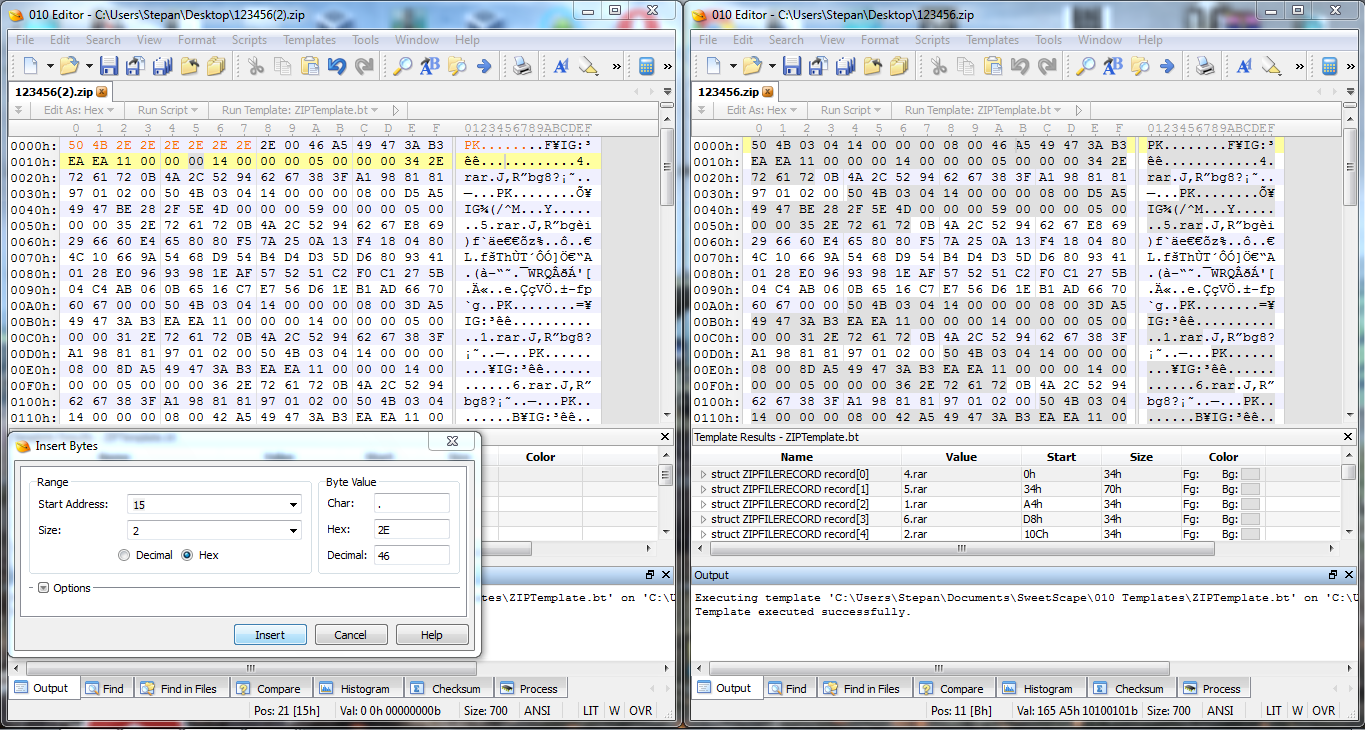The width and height of the screenshot is (1365, 730).
Task: Click Redo arrow in 123456.zip window
Action: pos(1046,67)
